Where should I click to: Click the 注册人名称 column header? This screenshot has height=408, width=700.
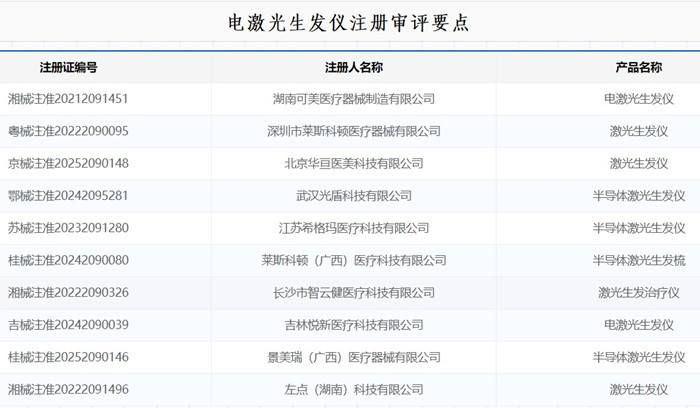(354, 67)
